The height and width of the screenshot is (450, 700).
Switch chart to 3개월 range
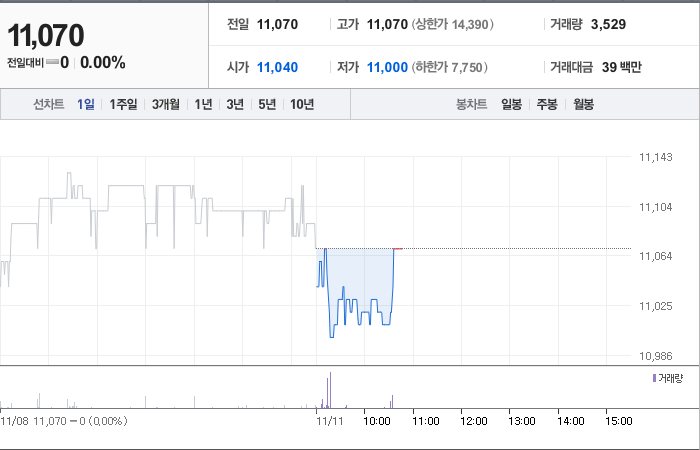pos(166,104)
